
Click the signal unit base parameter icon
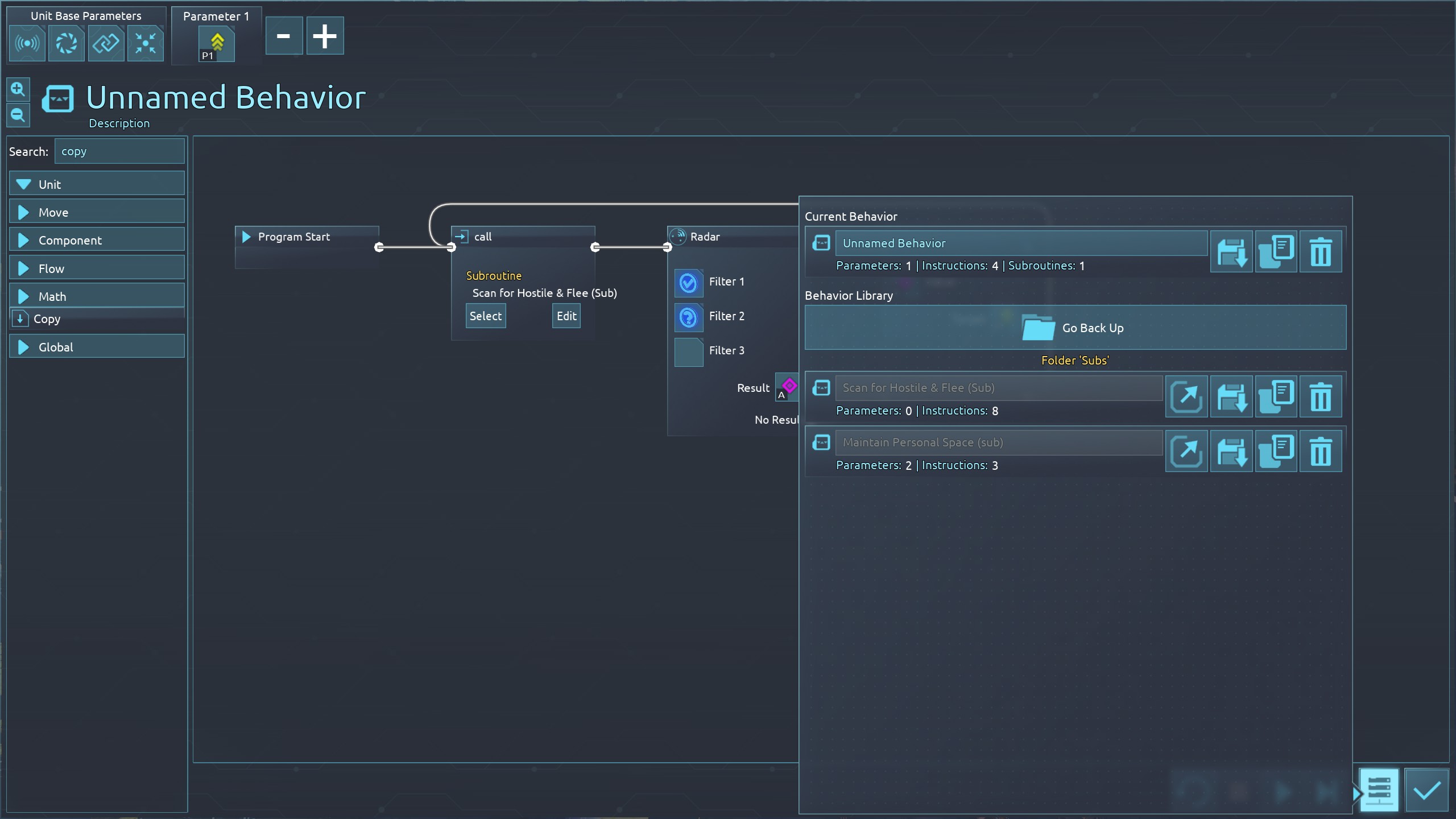pos(27,43)
